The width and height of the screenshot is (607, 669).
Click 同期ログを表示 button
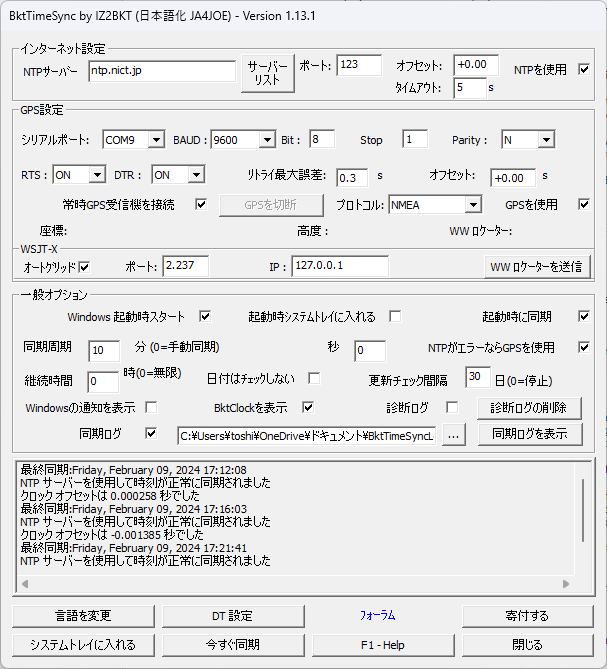(530, 434)
